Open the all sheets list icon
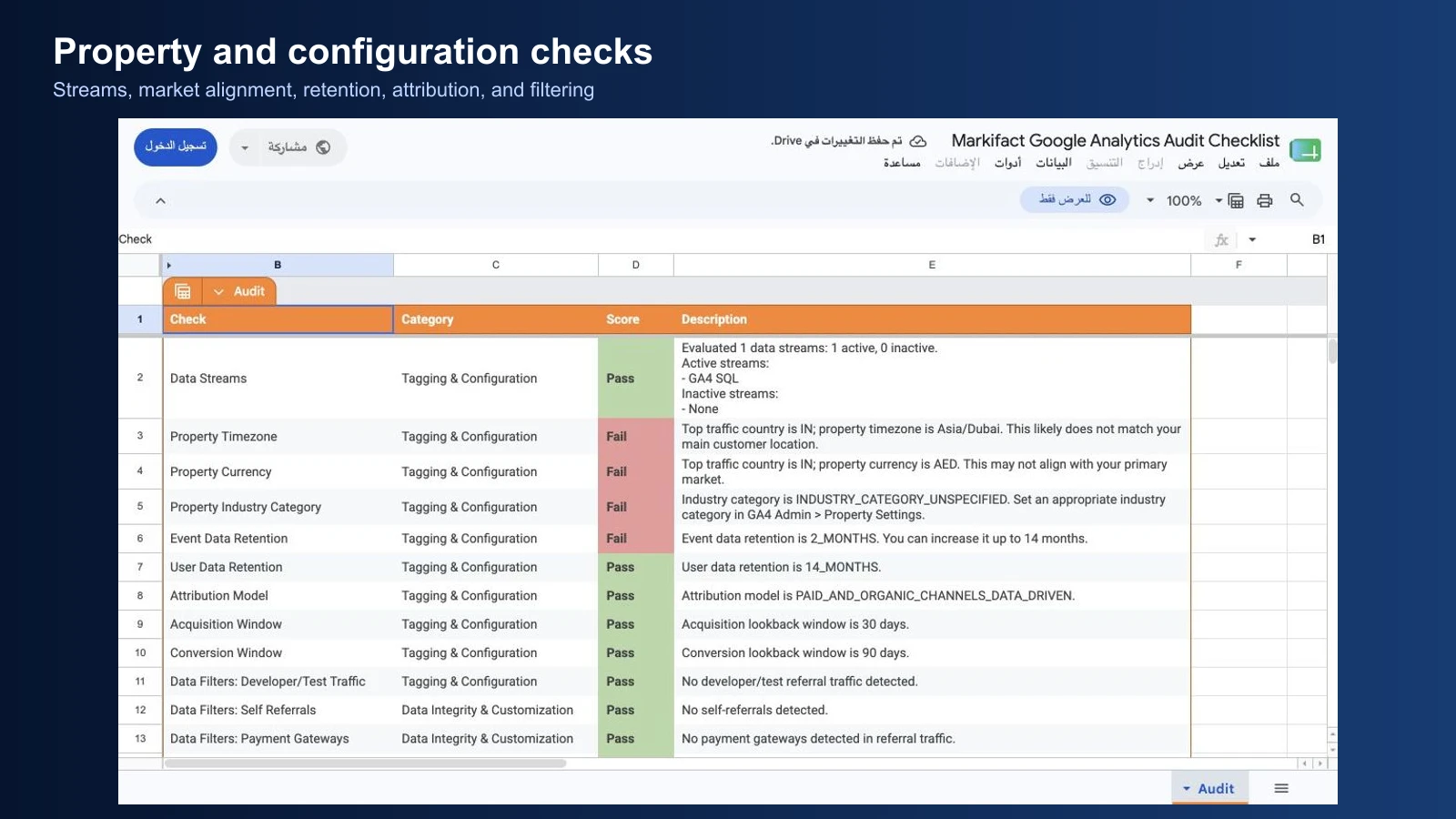Image resolution: width=1456 pixels, height=819 pixels. [1281, 788]
